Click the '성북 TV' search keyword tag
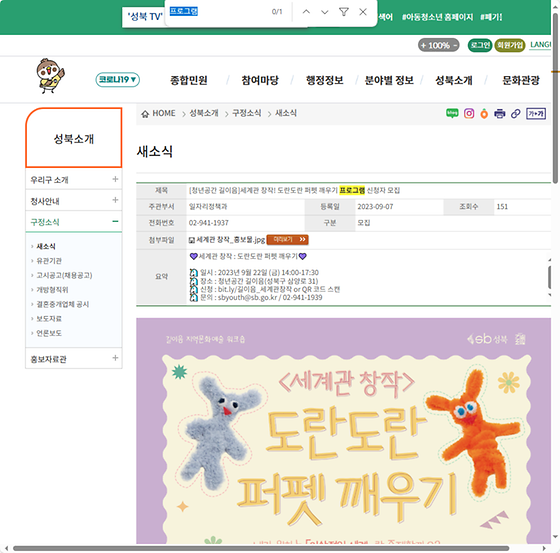The height and width of the screenshot is (553, 560). point(145,17)
